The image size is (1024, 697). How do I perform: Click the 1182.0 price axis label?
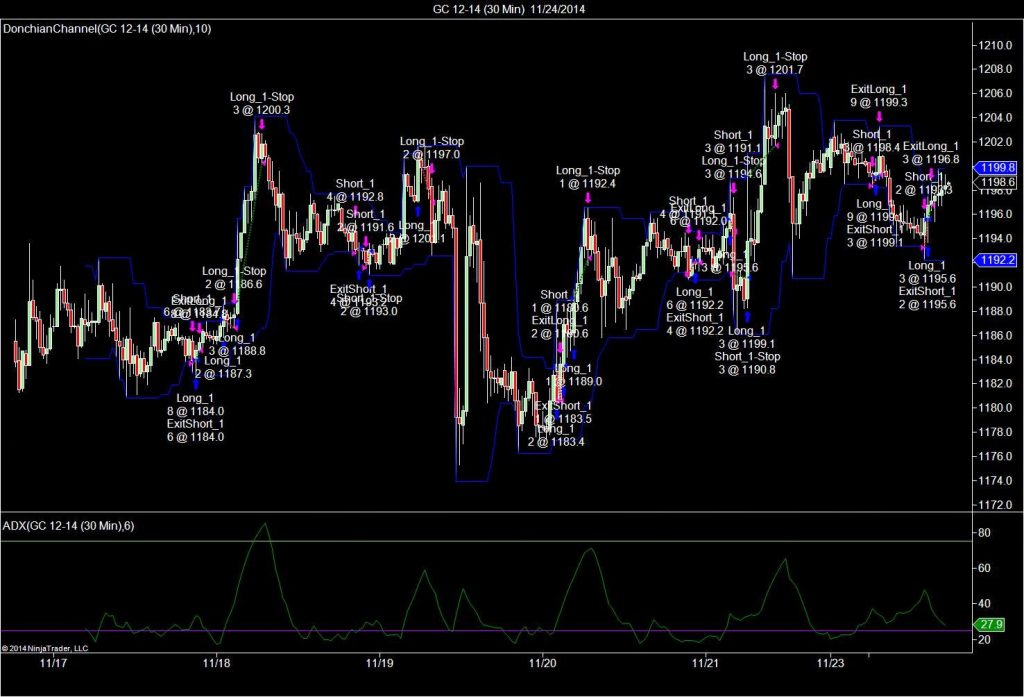[995, 383]
